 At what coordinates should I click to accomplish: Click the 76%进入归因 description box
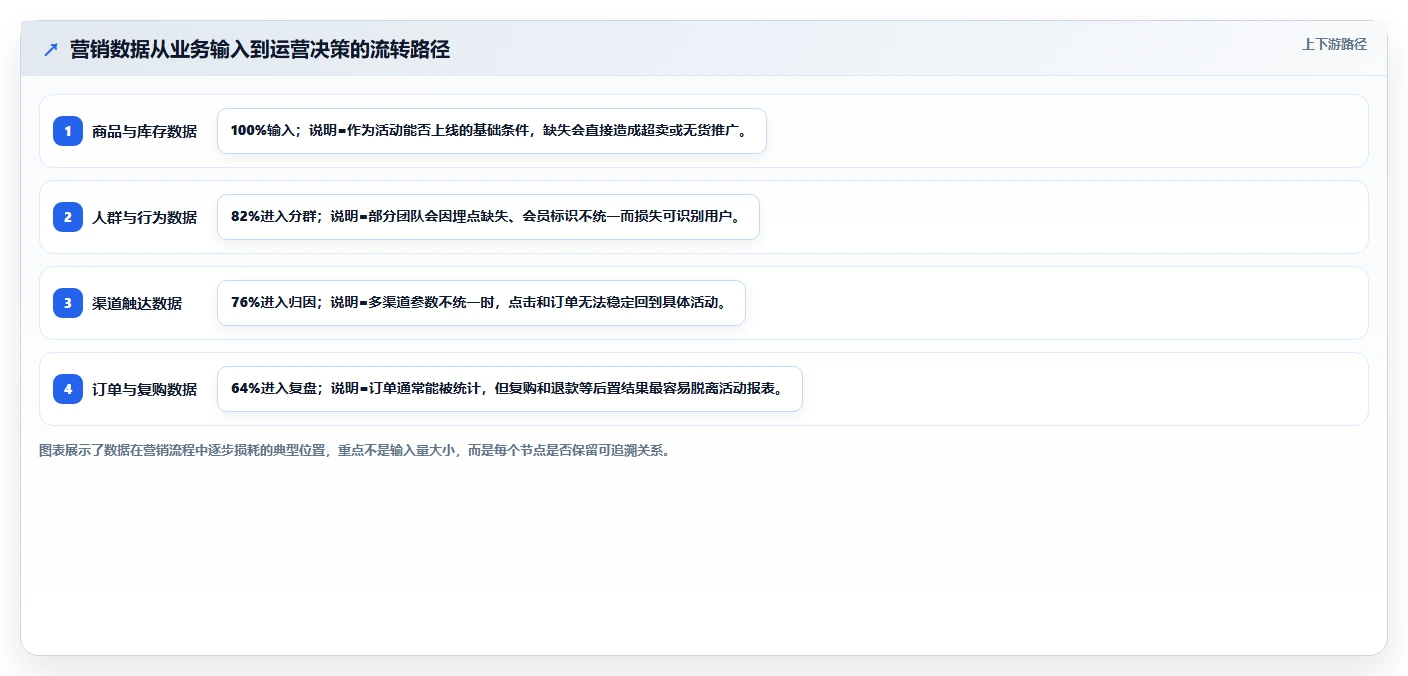(481, 303)
